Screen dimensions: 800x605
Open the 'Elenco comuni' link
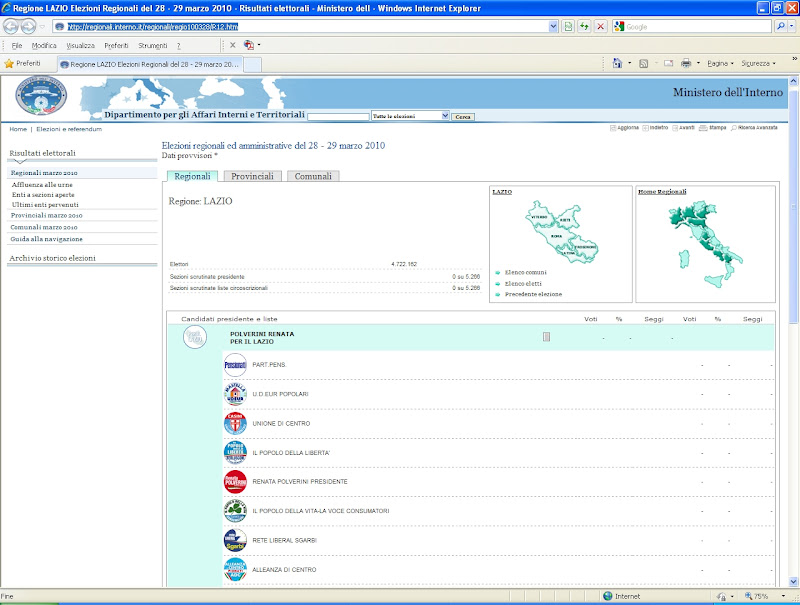click(x=525, y=272)
